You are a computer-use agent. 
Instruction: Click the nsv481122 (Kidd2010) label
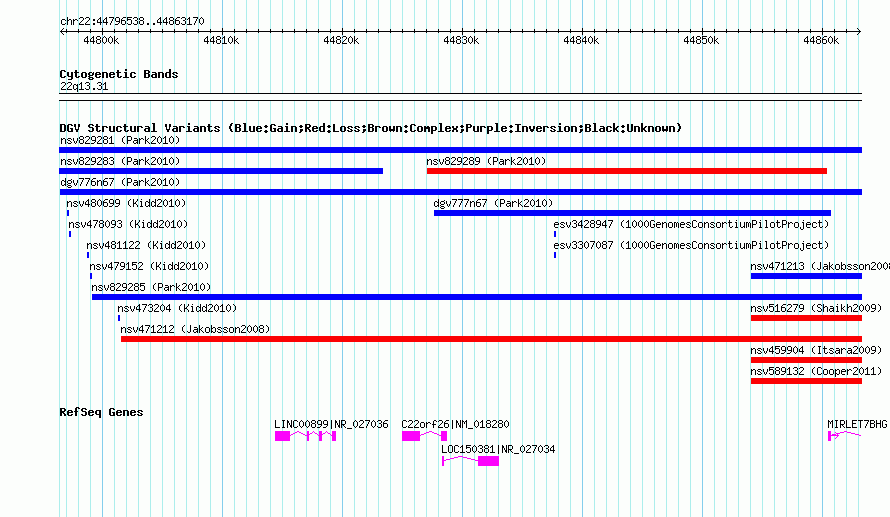point(146,245)
